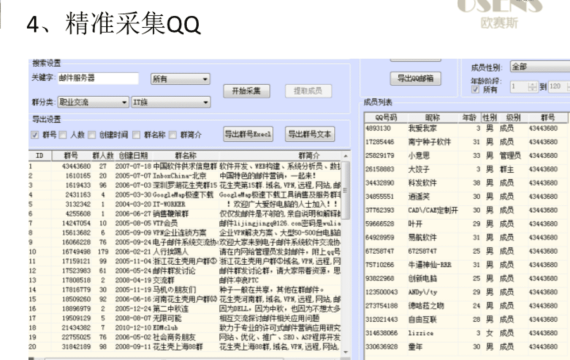
Task: Select group row 43443680 中国软件供求信息群
Action: [x=185, y=167]
